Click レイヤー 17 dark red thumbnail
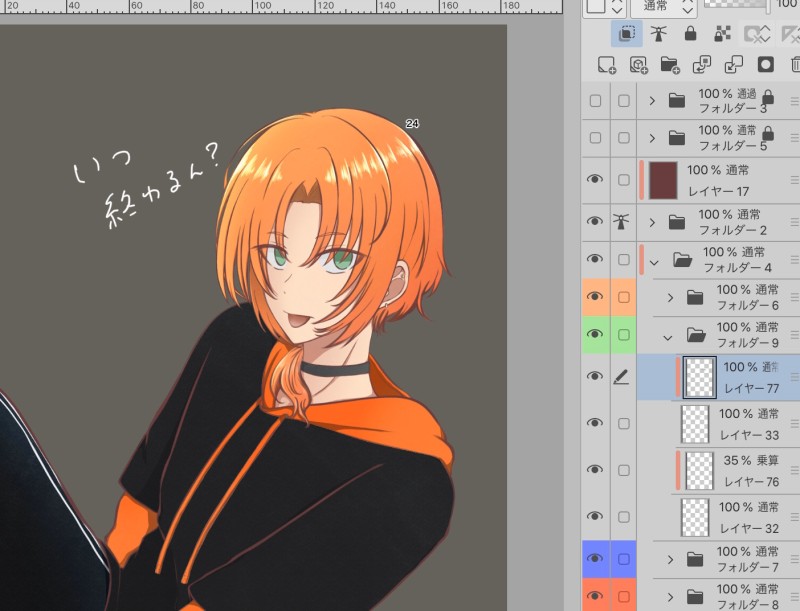Viewport: 800px width, 611px height. pyautogui.click(x=663, y=181)
